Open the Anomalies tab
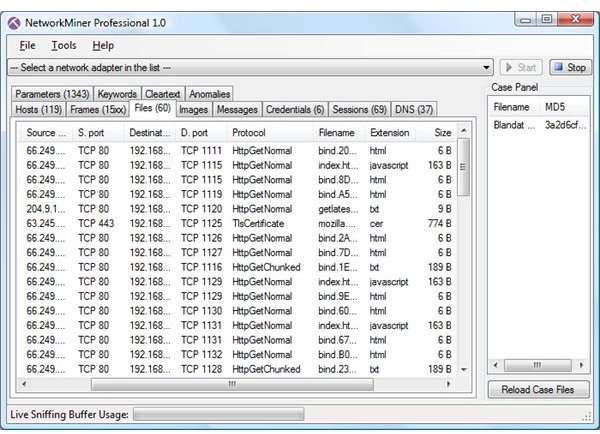600x434 pixels. (x=209, y=94)
